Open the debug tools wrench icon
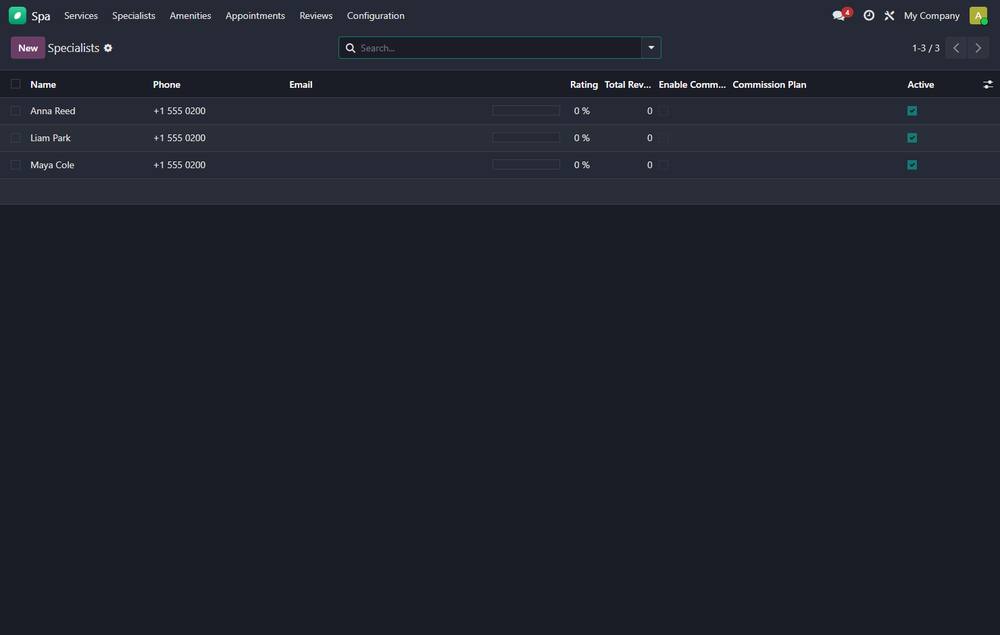The height and width of the screenshot is (635, 1000). [889, 15]
